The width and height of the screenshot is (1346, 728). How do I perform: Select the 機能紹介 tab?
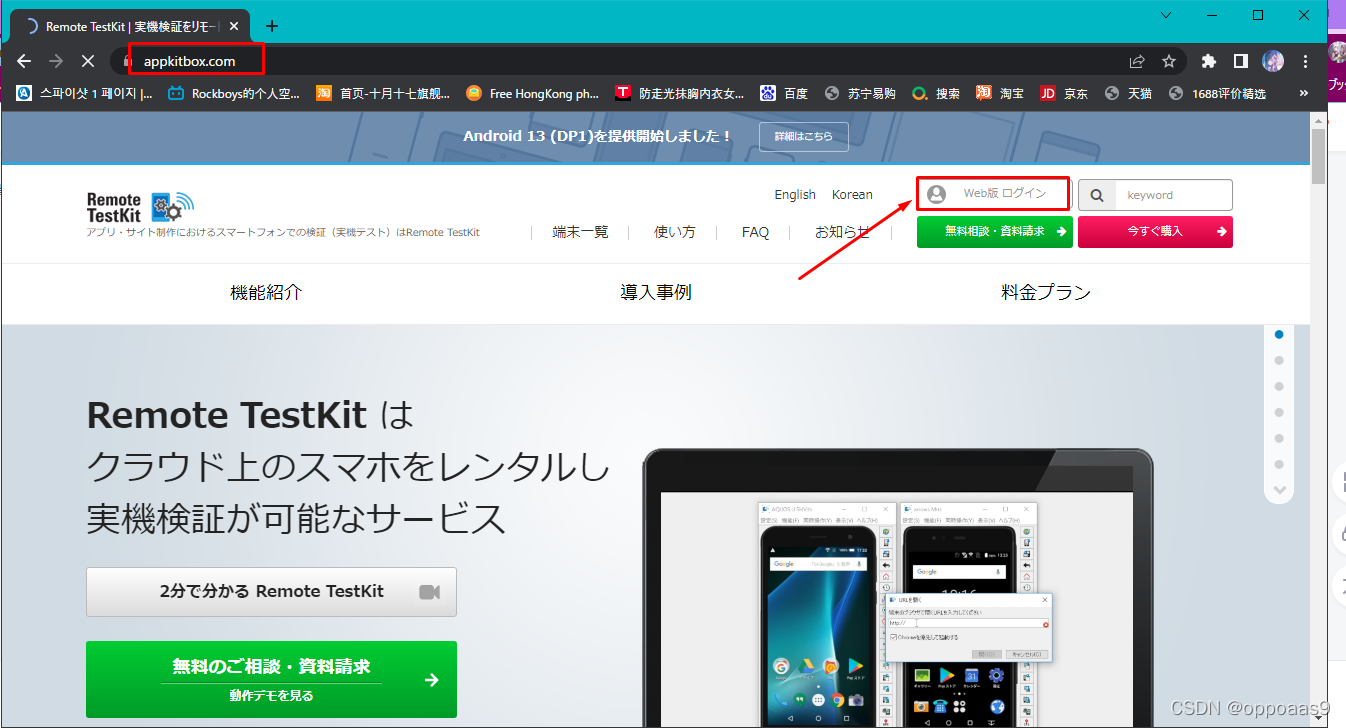click(266, 293)
